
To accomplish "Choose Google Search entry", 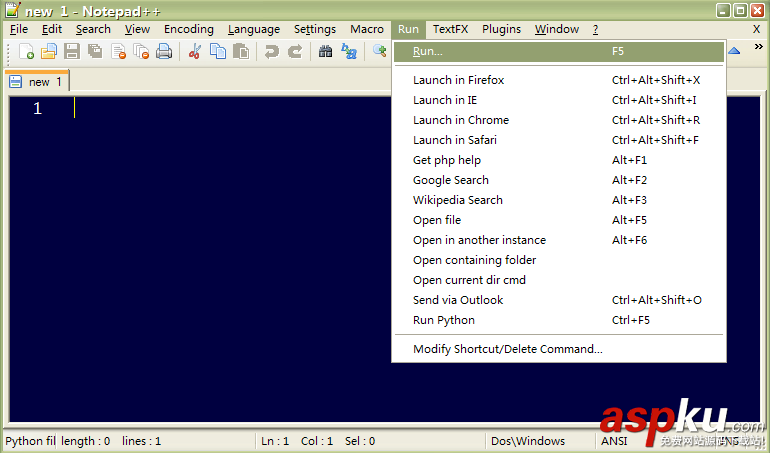I will [559, 180].
